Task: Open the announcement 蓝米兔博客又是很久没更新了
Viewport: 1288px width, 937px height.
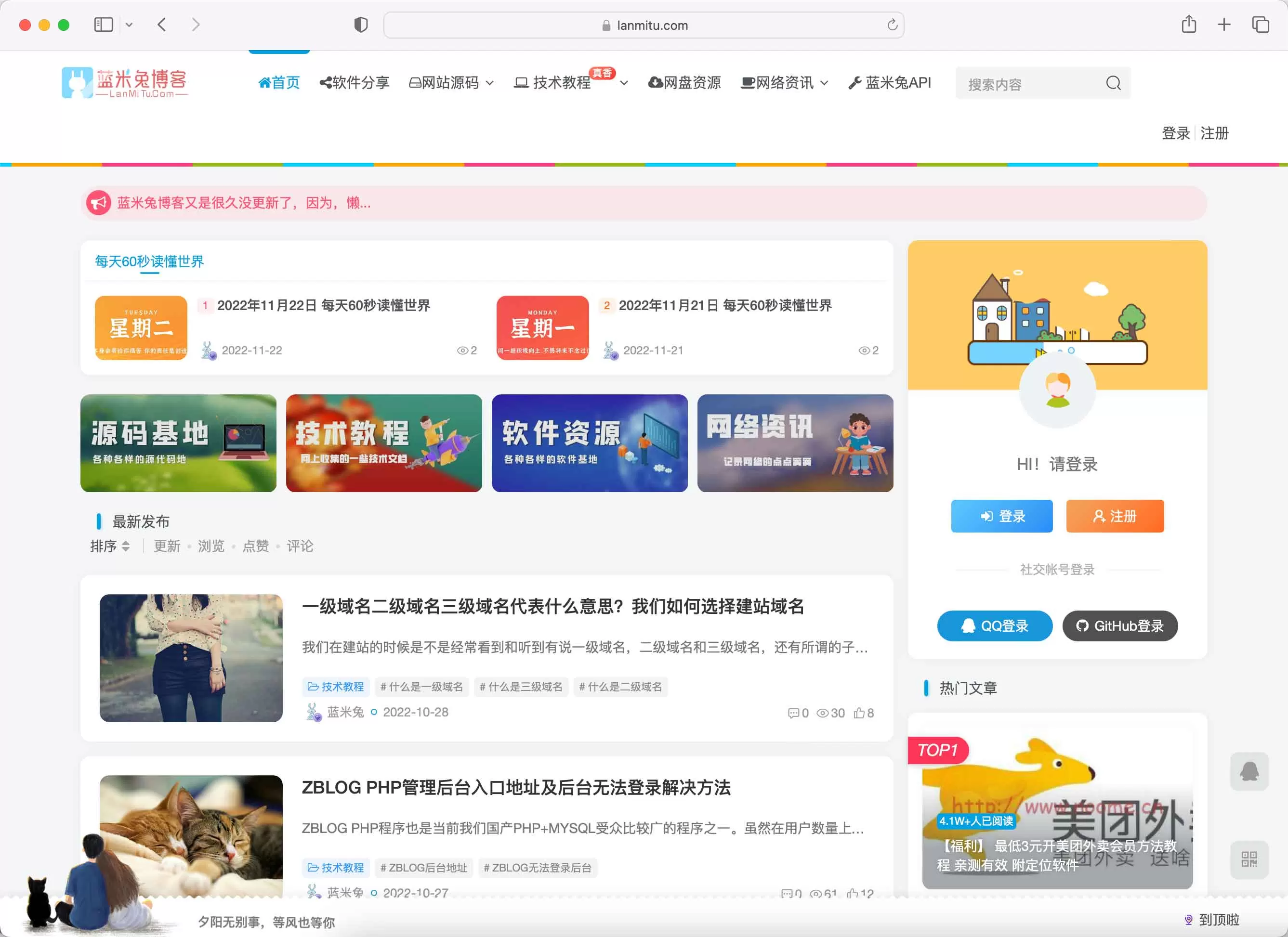Action: [244, 203]
